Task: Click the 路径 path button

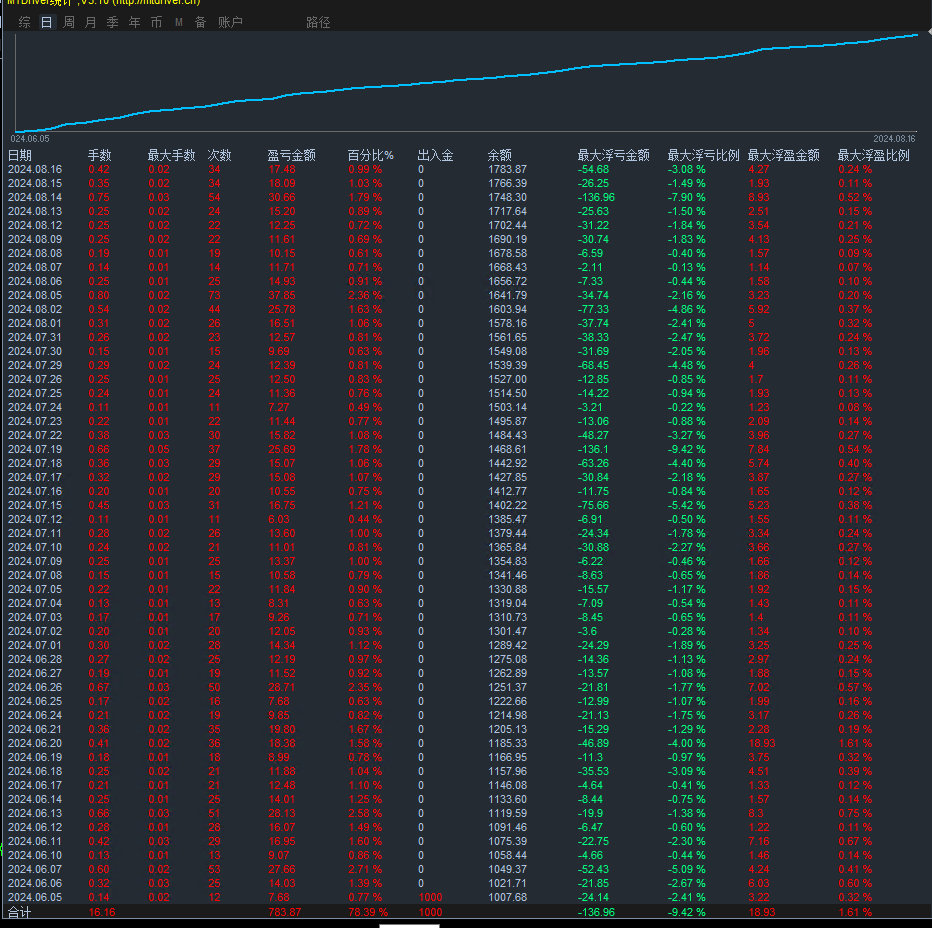Action: tap(318, 22)
